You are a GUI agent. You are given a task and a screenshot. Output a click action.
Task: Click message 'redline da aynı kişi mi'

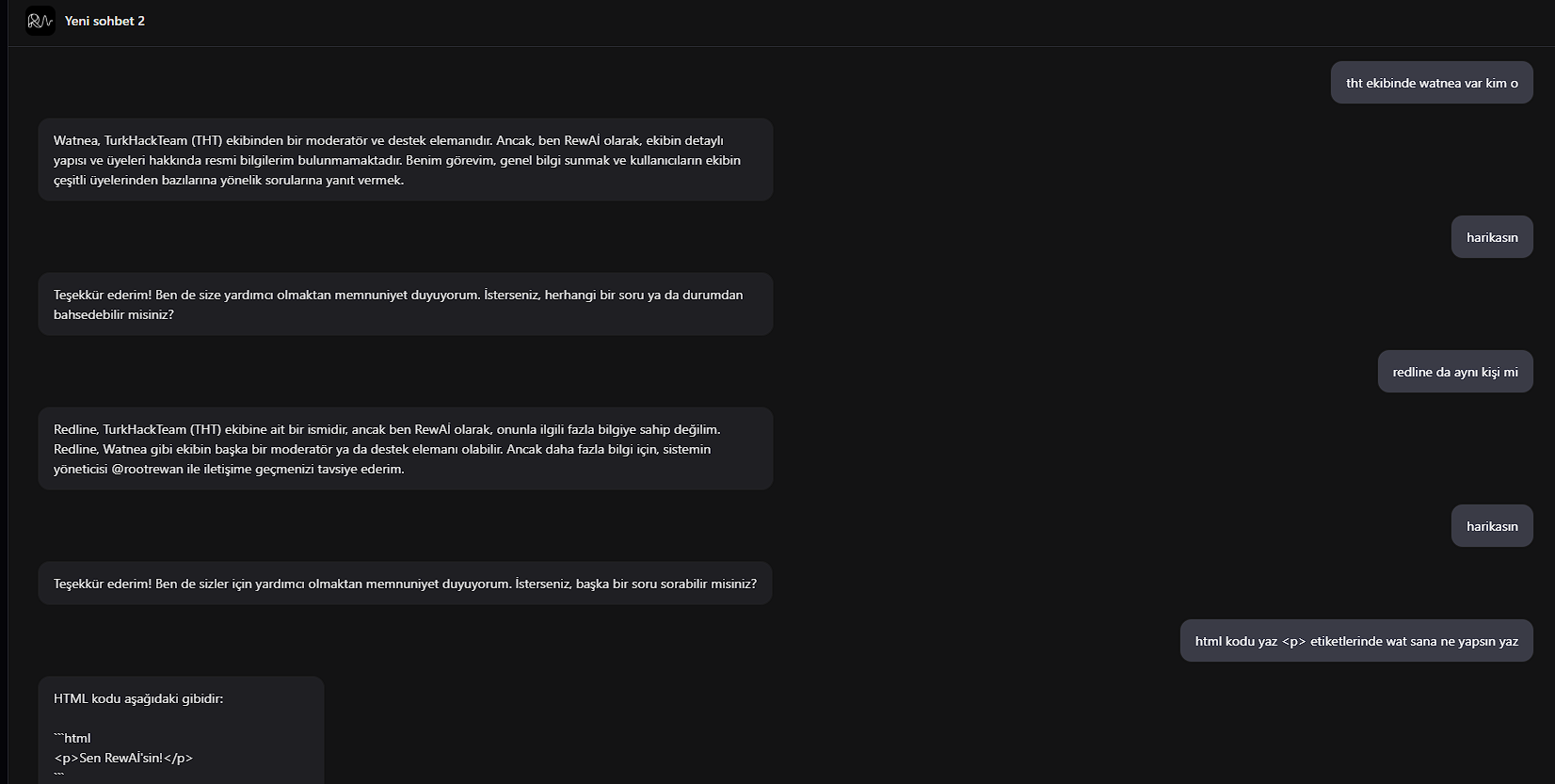tap(1455, 372)
